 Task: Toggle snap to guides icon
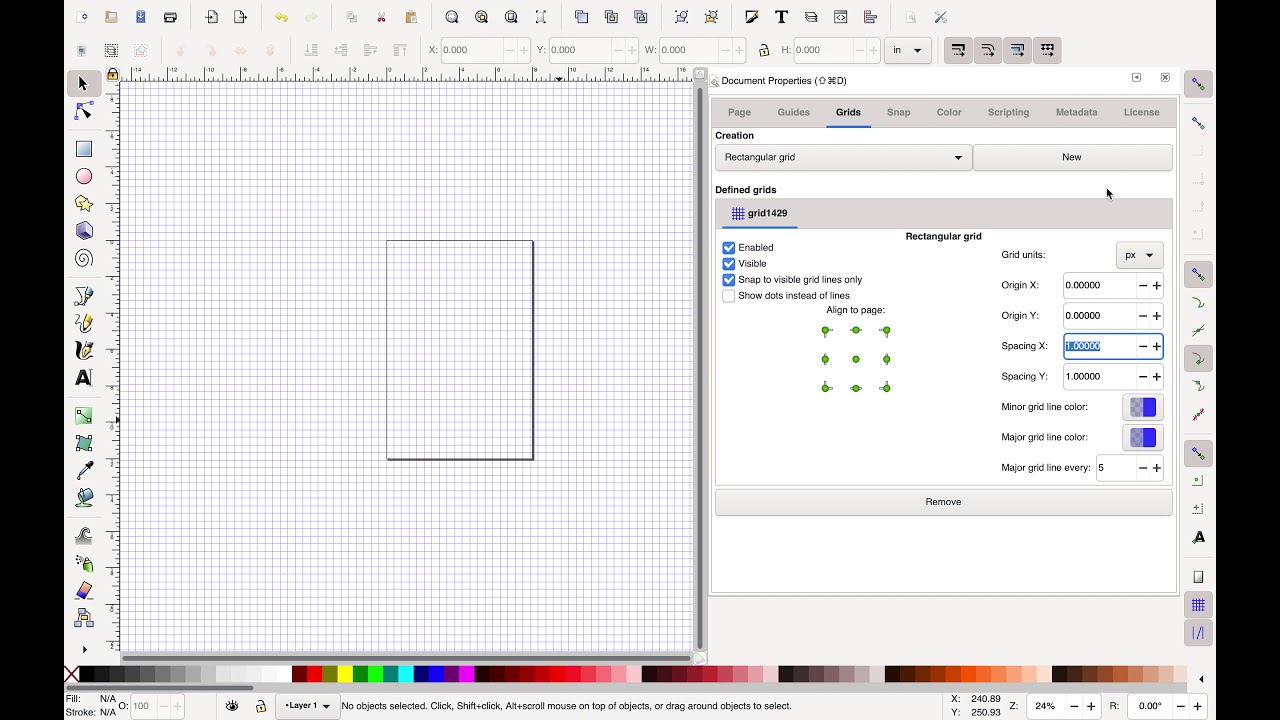1198,633
